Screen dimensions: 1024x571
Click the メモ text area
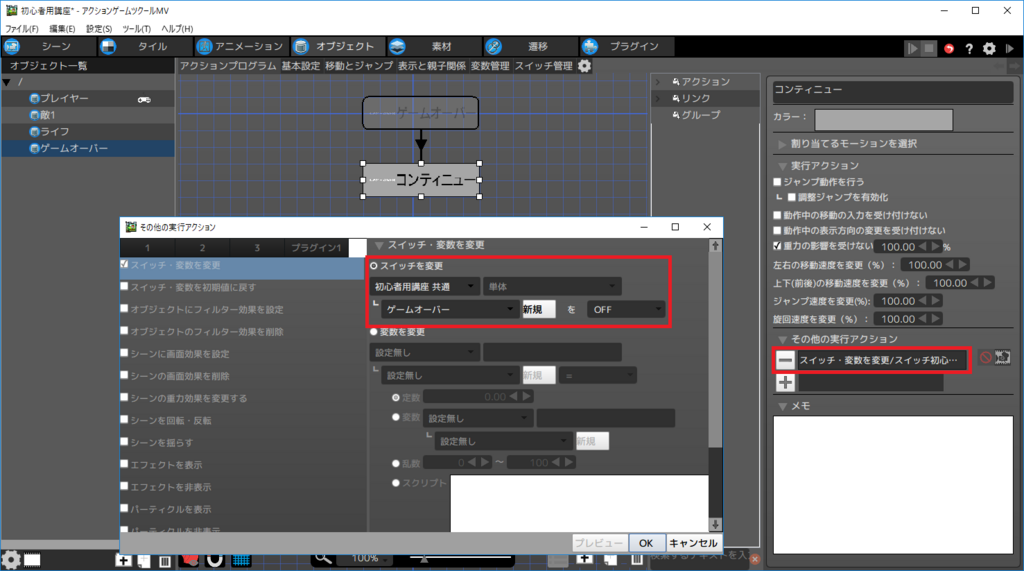click(893, 485)
